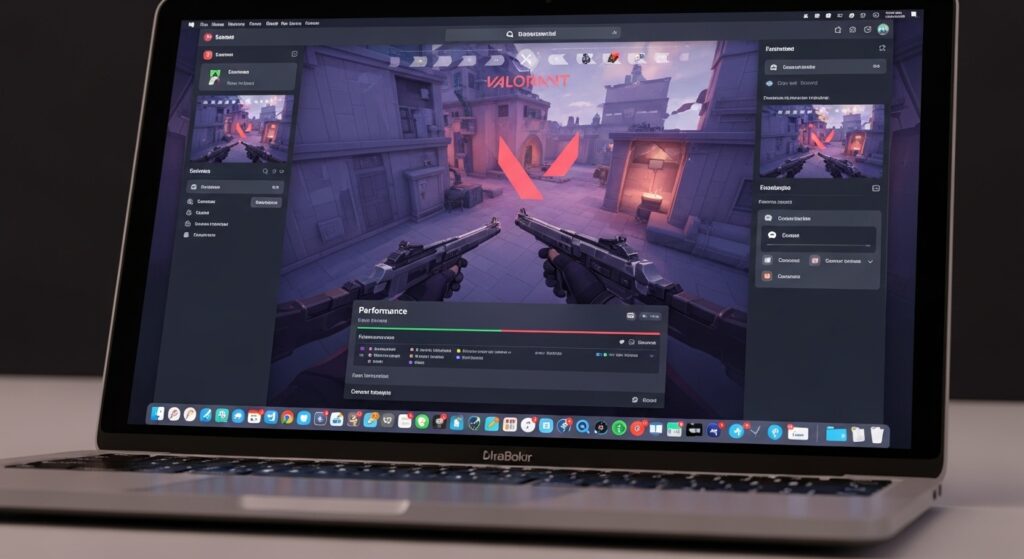Click the pink square icon left of the chevron
This screenshot has height=559, width=1024.
coord(815,261)
